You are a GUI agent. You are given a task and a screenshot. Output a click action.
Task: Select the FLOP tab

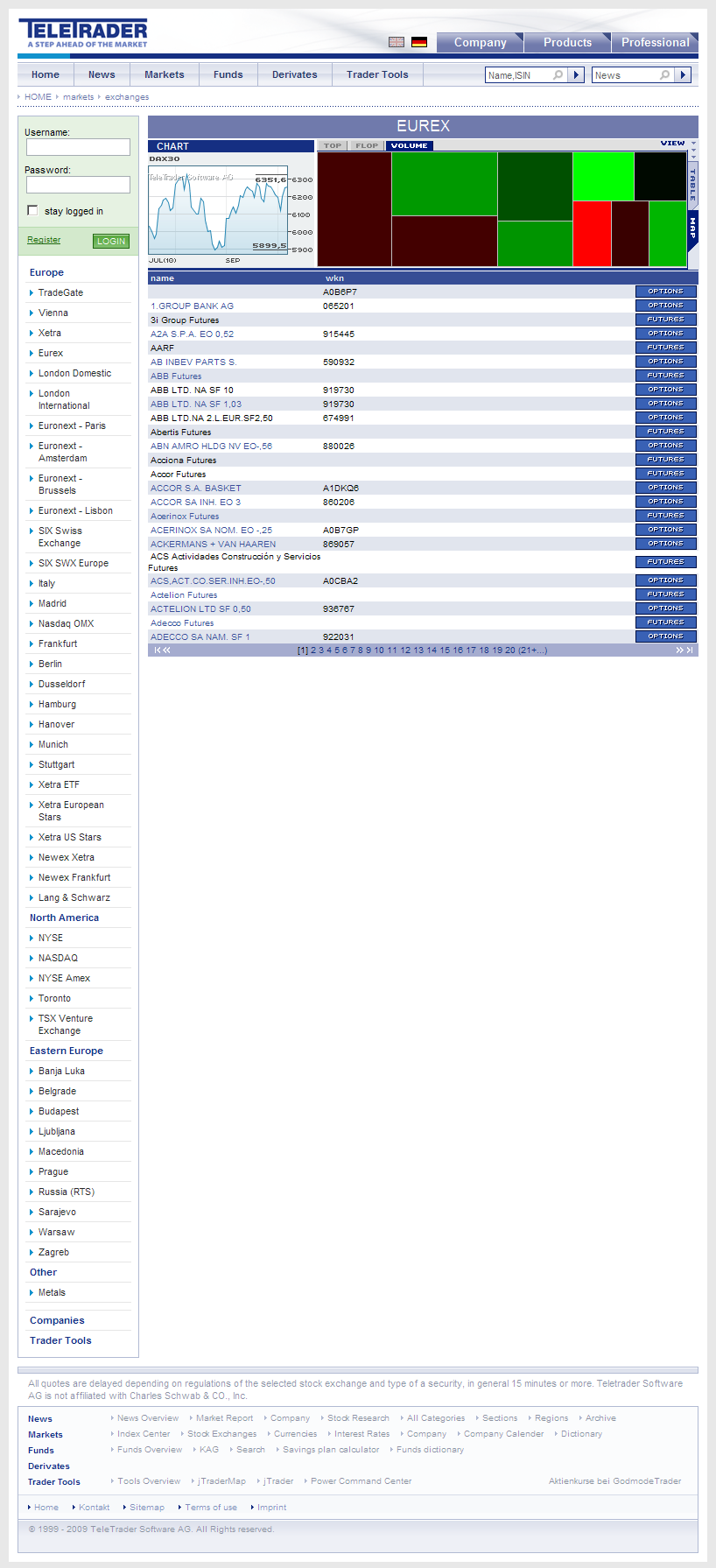coord(367,146)
